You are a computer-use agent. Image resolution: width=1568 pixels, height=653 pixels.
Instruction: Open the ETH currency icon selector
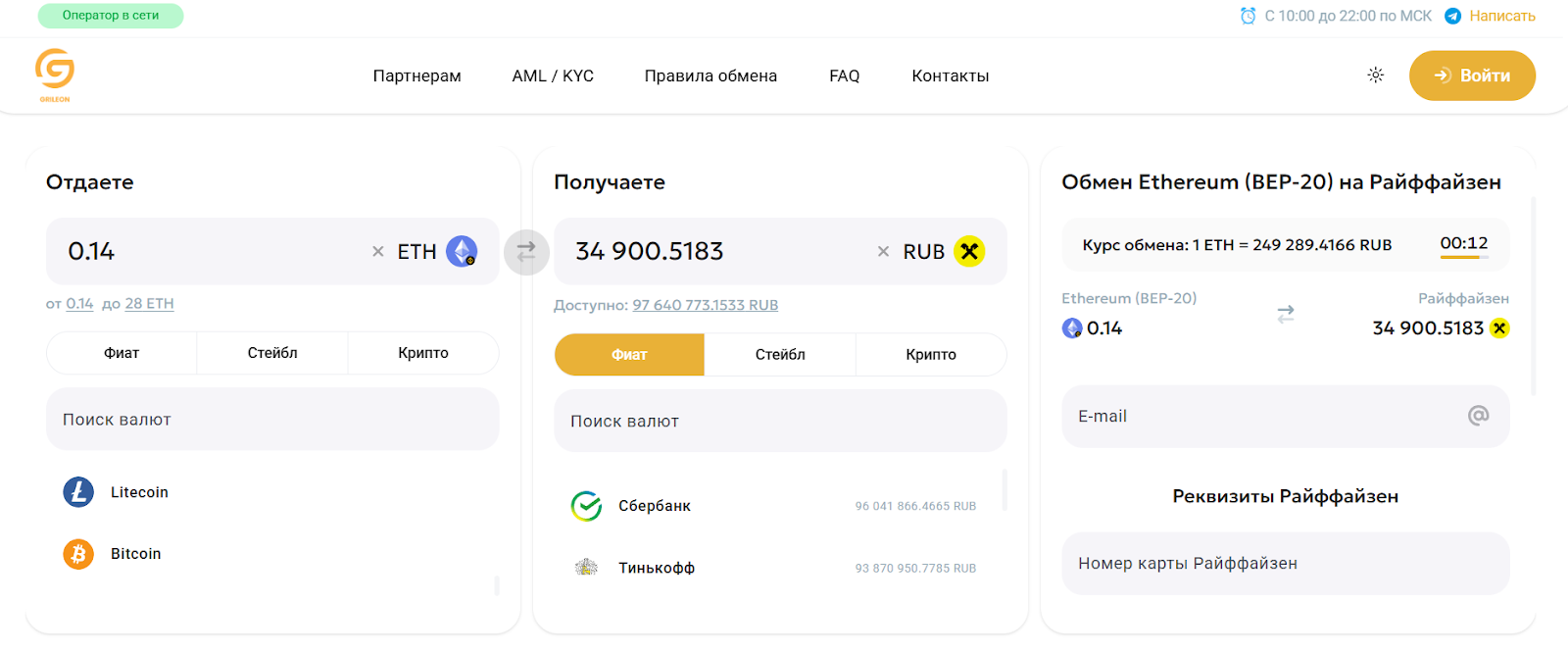[x=462, y=252]
